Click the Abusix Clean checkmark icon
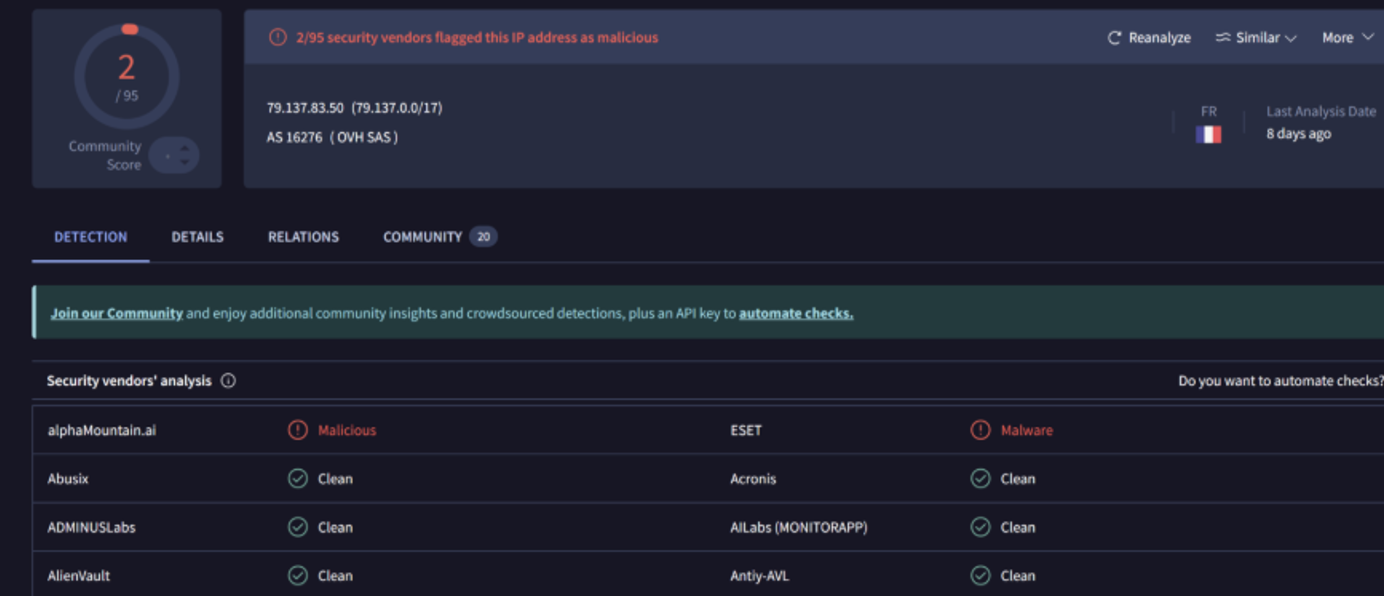1384x596 pixels. (x=297, y=479)
